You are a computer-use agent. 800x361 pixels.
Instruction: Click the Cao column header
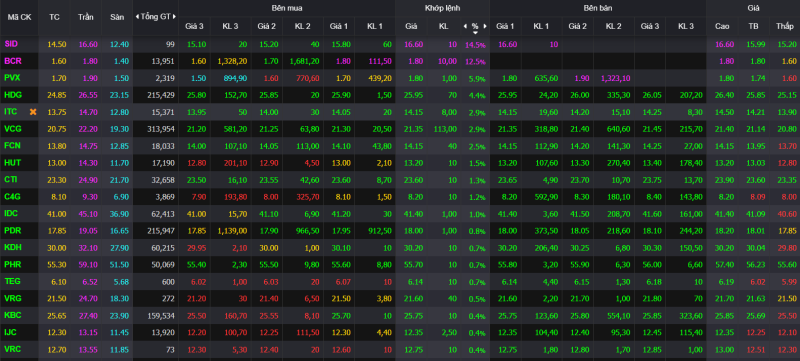pos(722,26)
